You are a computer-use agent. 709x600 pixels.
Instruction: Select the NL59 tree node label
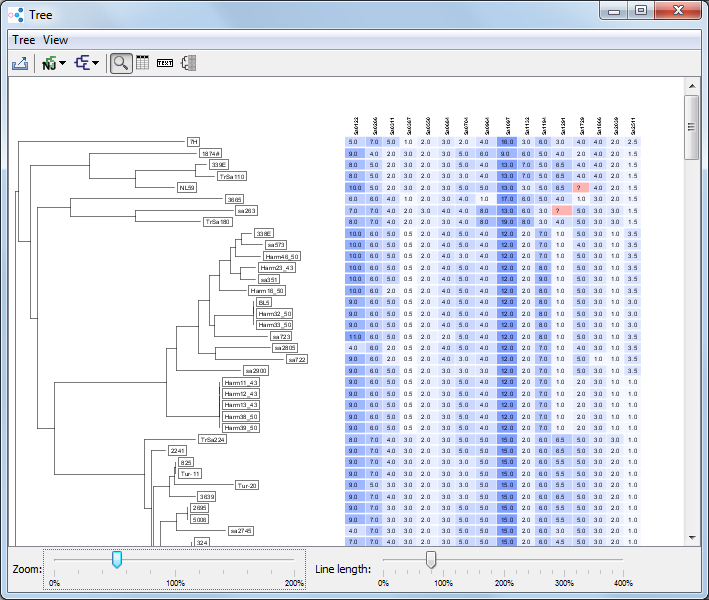click(x=186, y=187)
